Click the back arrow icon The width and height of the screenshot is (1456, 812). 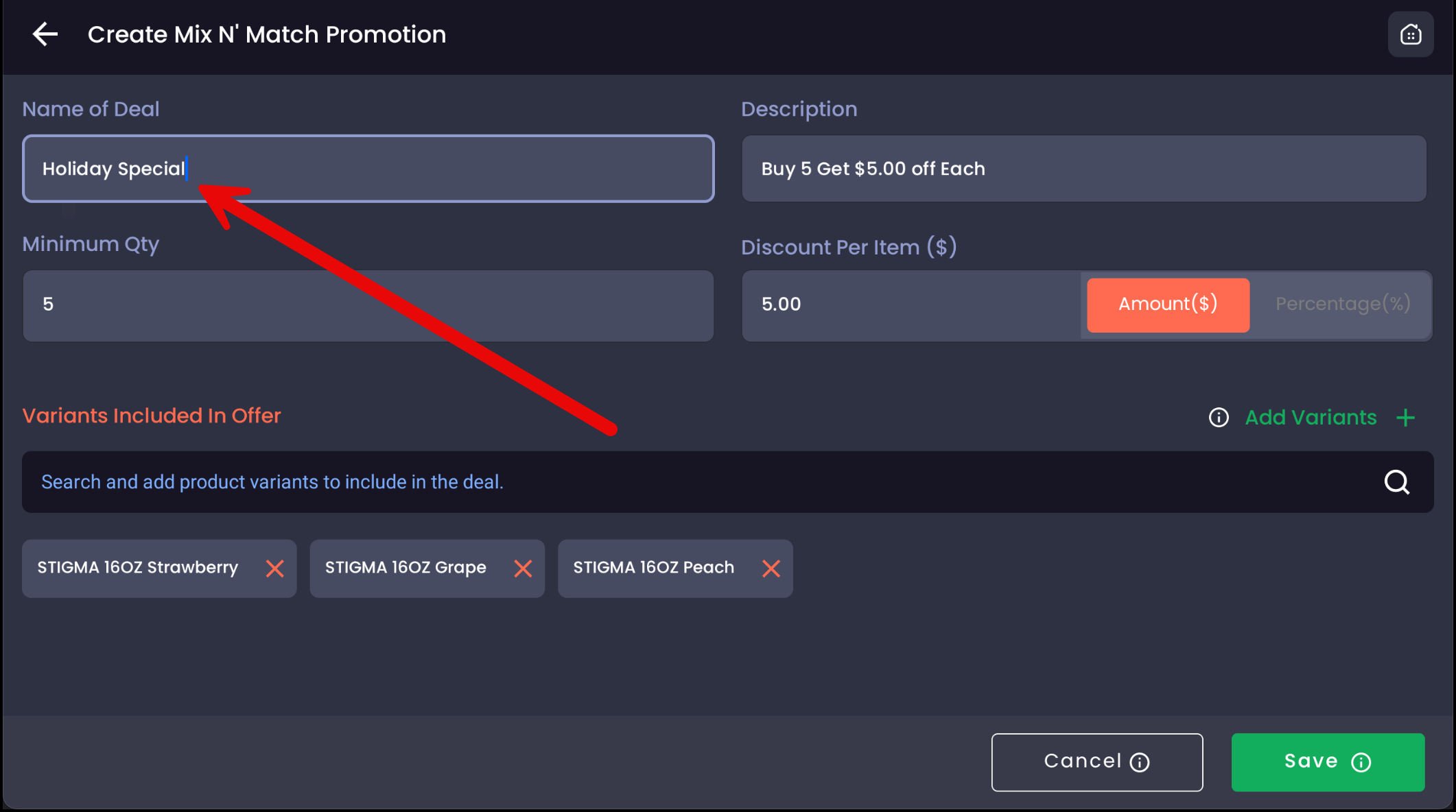pyautogui.click(x=45, y=34)
